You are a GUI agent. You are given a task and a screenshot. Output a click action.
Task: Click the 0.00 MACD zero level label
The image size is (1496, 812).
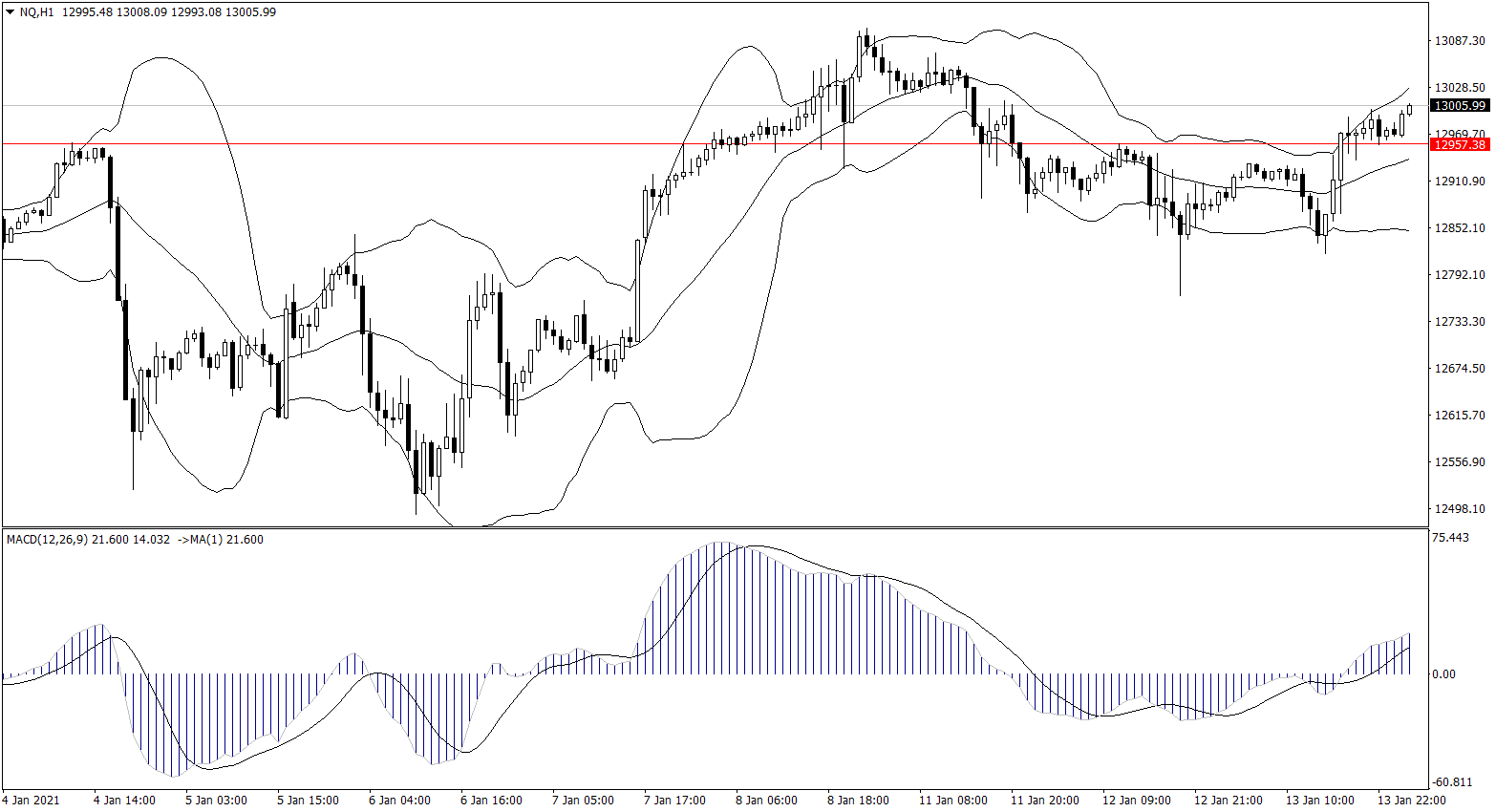[x=1443, y=674]
